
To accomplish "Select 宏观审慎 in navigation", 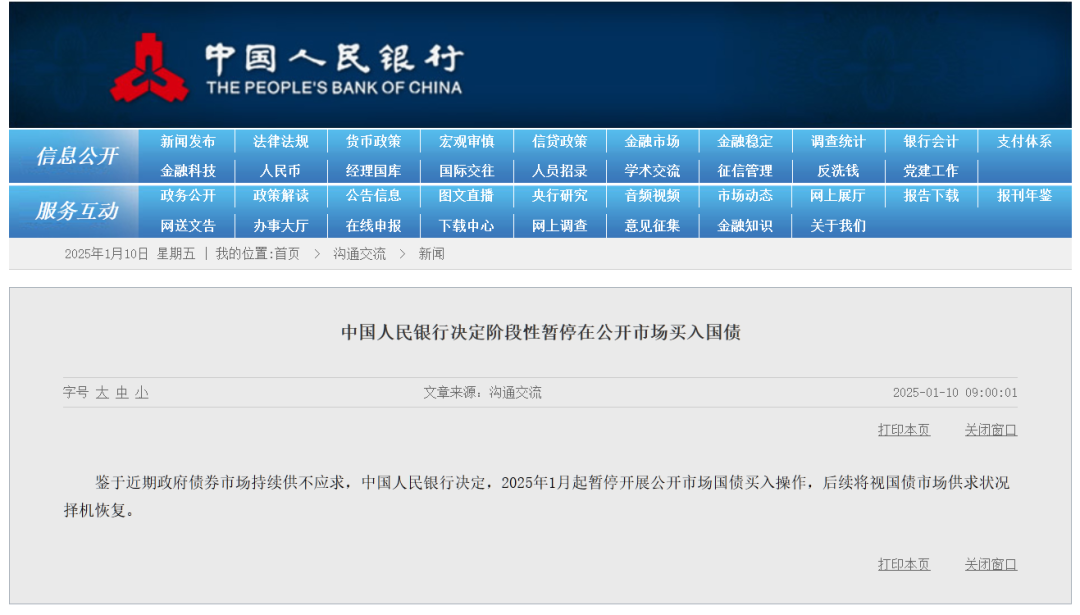I will pos(466,141).
